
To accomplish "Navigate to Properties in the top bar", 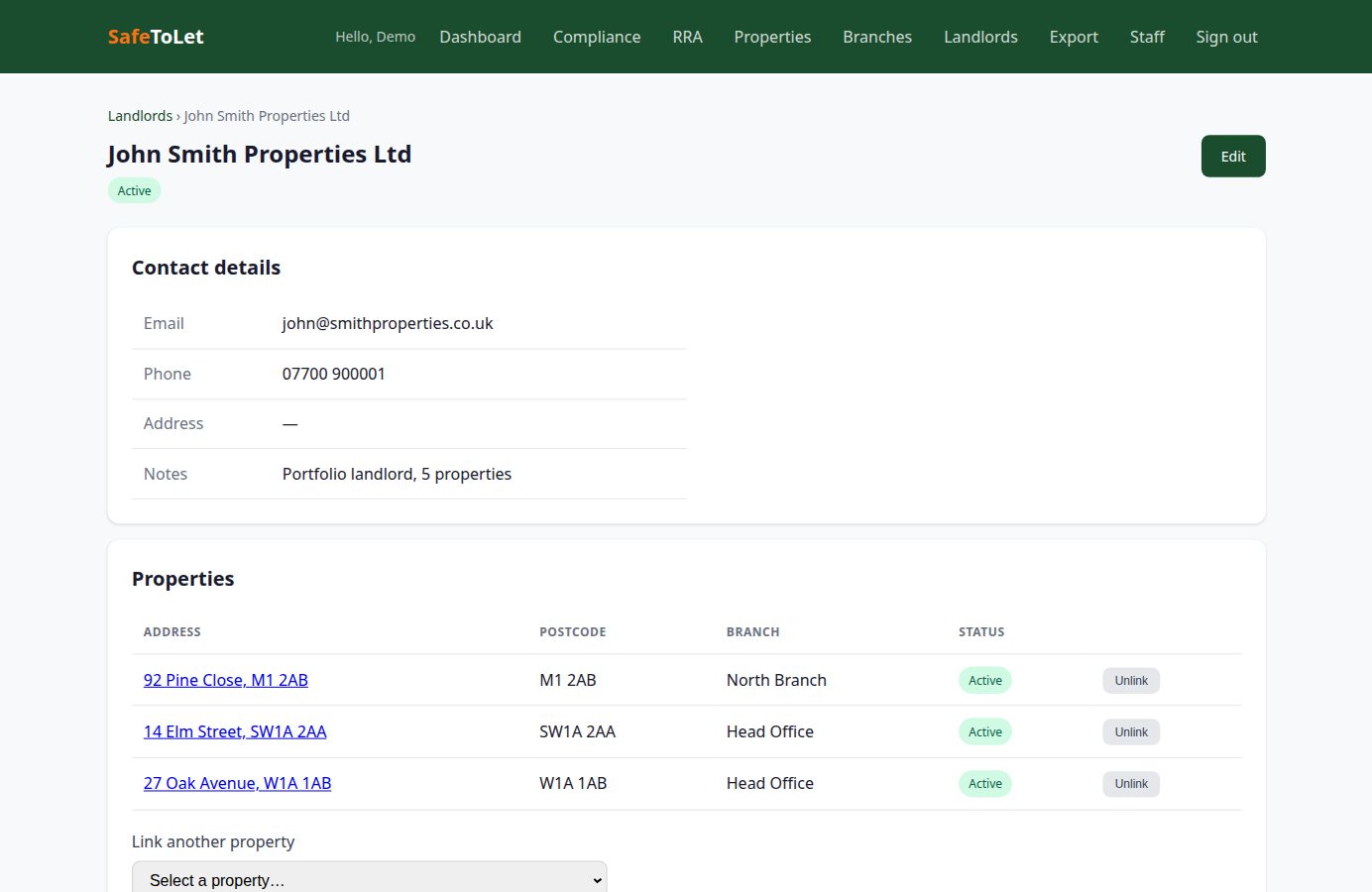I will (x=772, y=37).
